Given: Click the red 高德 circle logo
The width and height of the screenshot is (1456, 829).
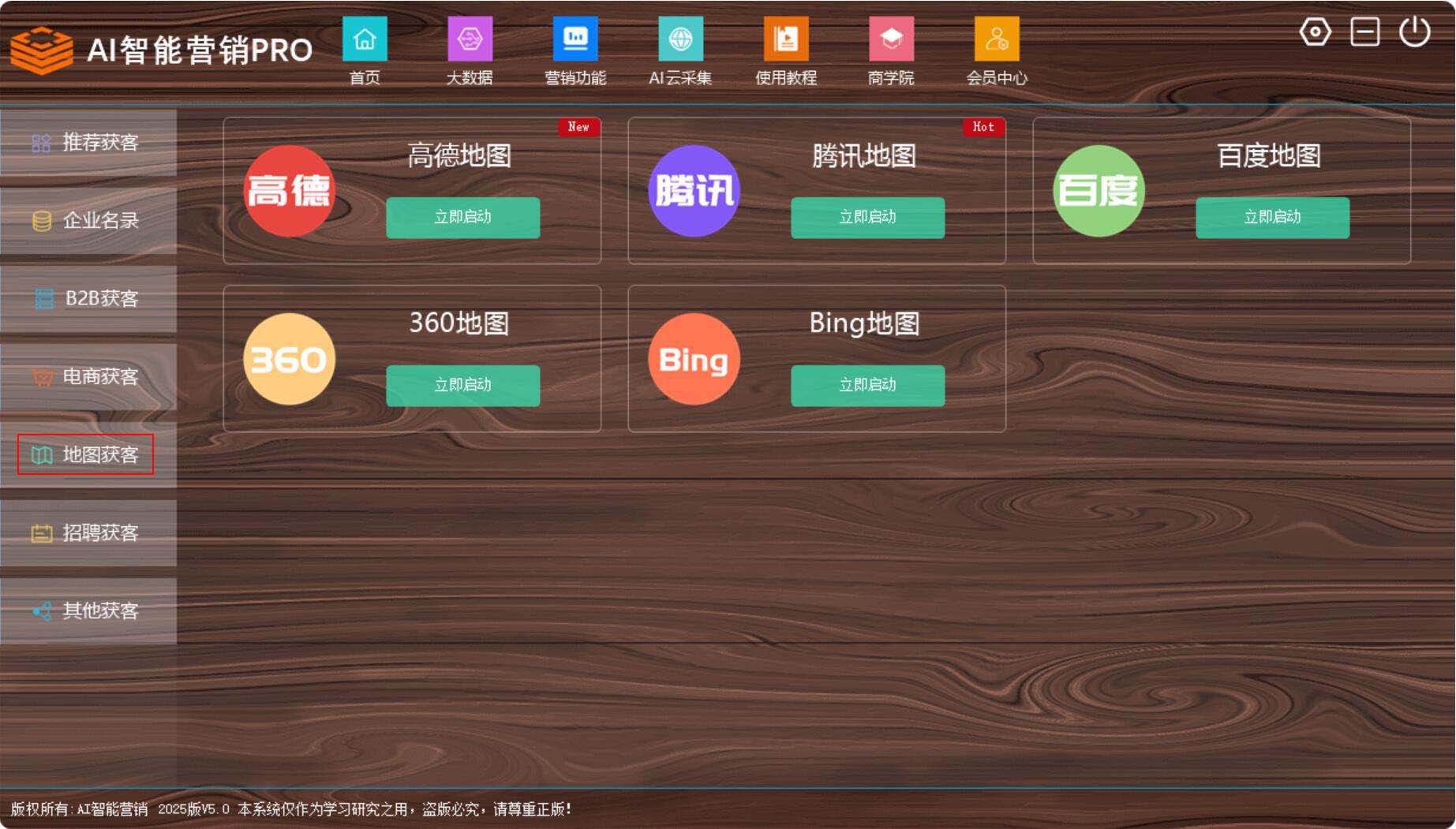Looking at the screenshot, I should (289, 191).
